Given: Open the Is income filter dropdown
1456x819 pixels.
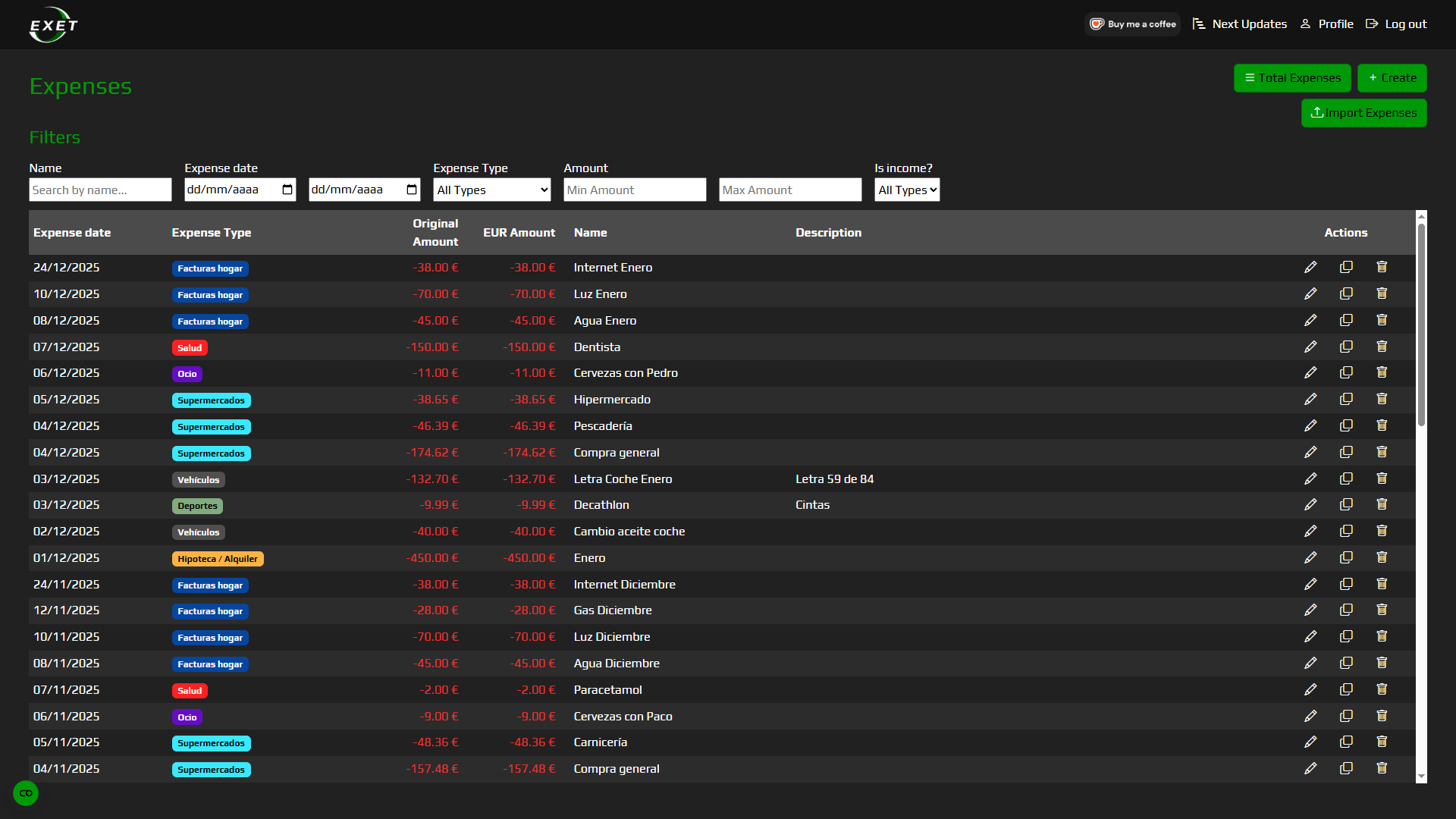Looking at the screenshot, I should [x=906, y=190].
